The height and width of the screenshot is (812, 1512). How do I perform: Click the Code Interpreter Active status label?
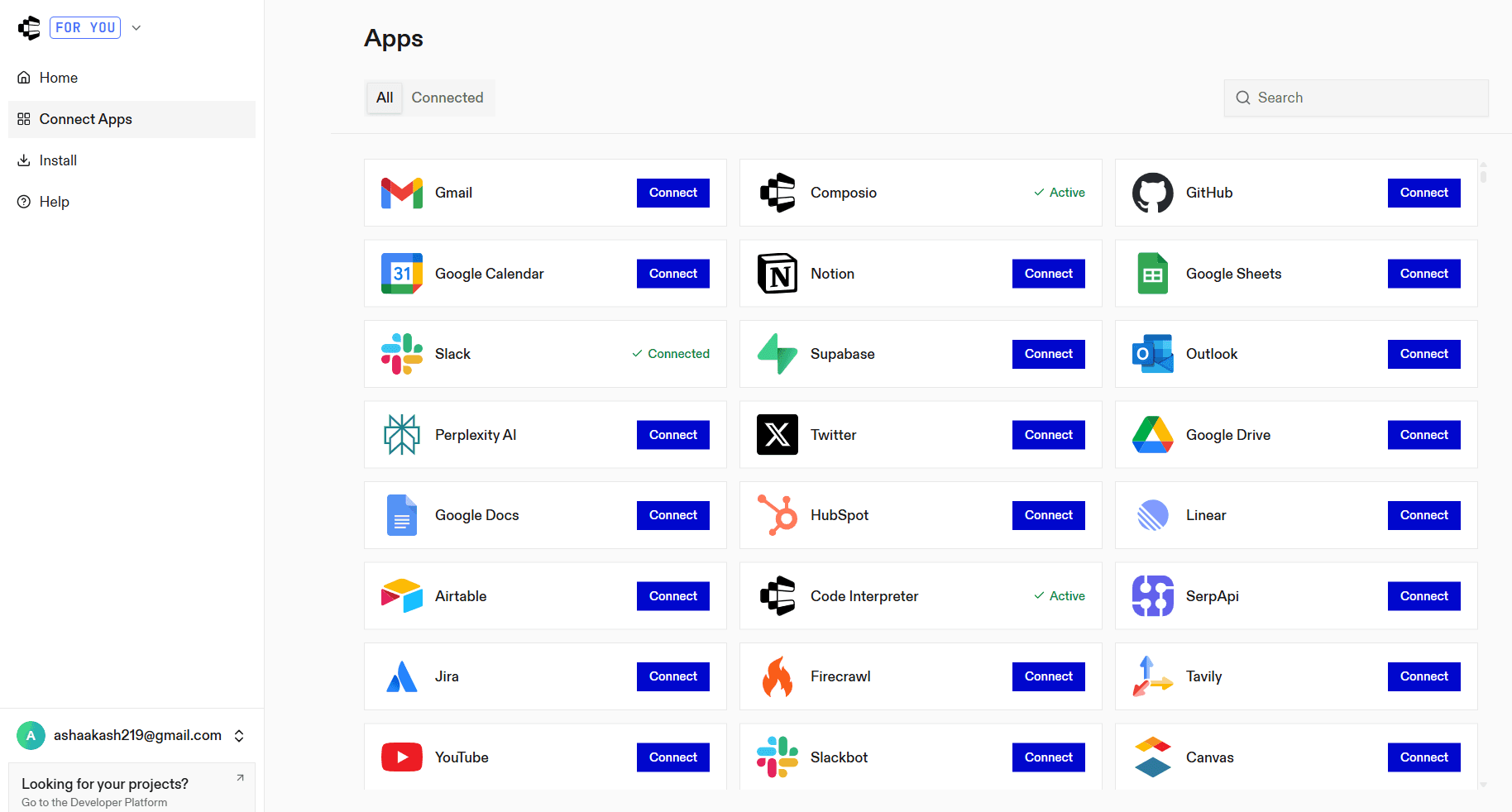(1060, 596)
